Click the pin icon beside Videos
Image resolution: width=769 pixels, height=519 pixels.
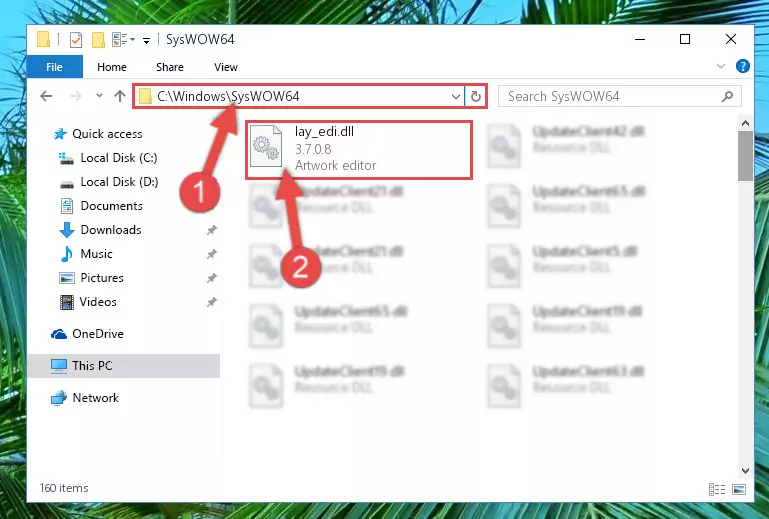tap(211, 302)
